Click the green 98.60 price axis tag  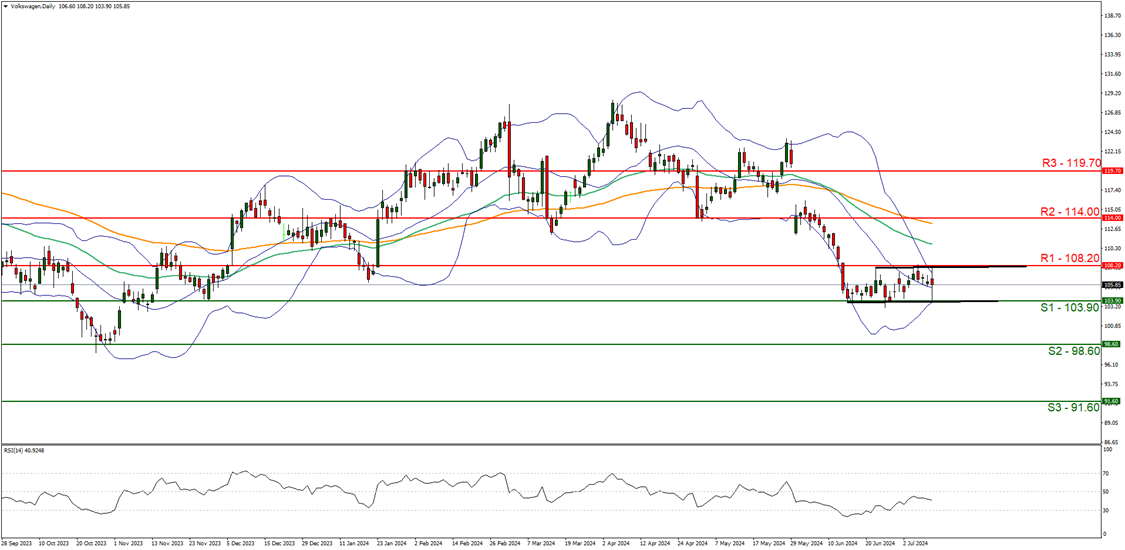click(1110, 344)
